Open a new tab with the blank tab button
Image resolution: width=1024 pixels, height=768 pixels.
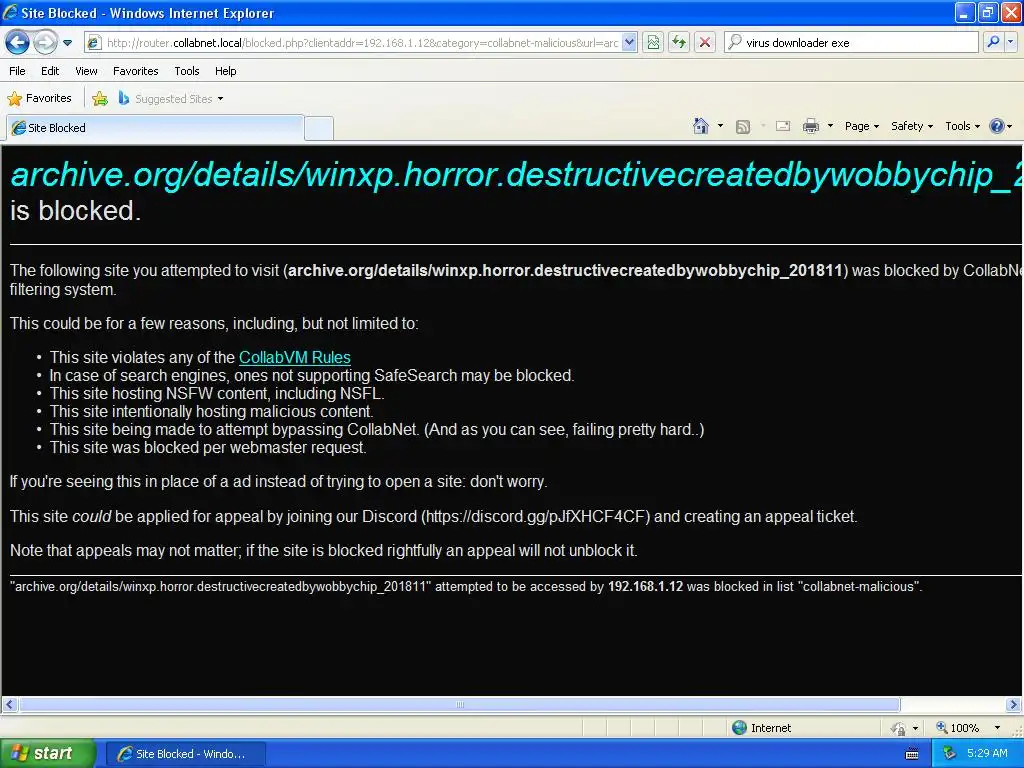tap(319, 129)
